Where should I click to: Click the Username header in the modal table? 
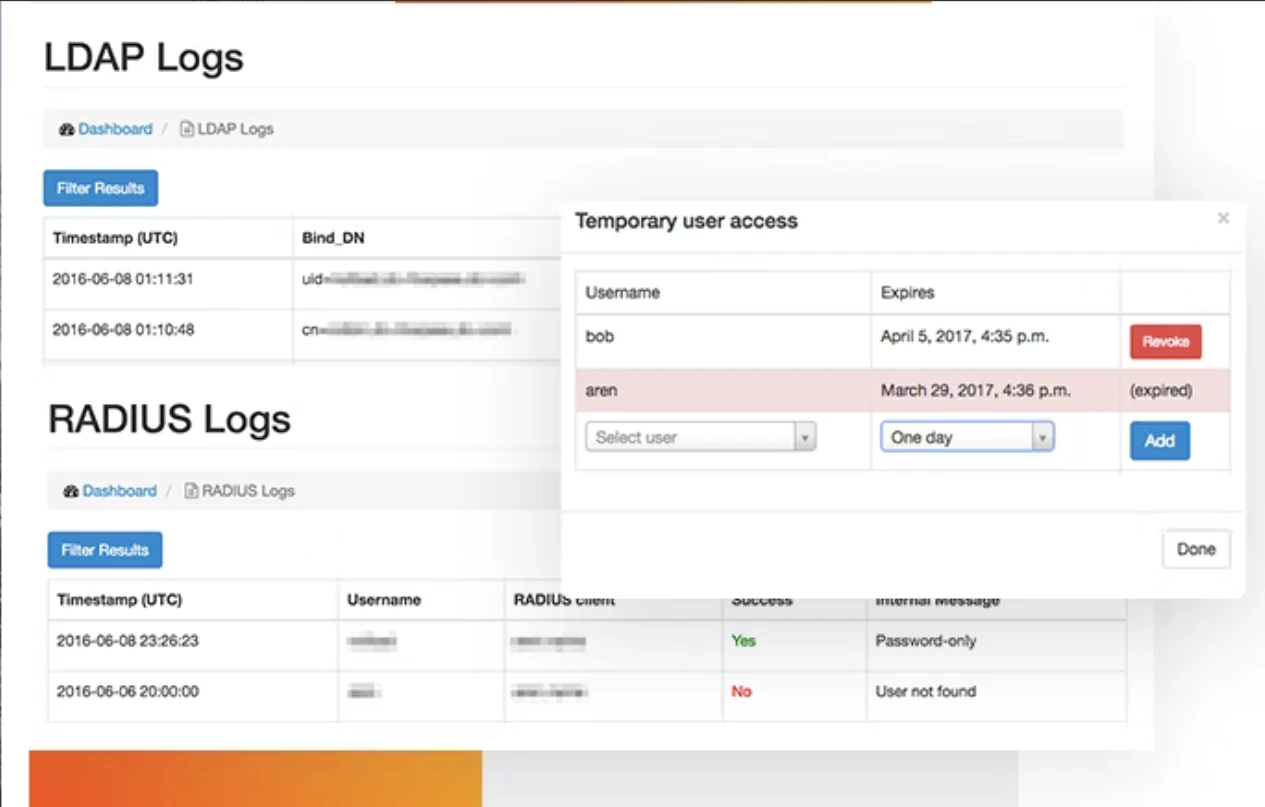click(x=621, y=292)
